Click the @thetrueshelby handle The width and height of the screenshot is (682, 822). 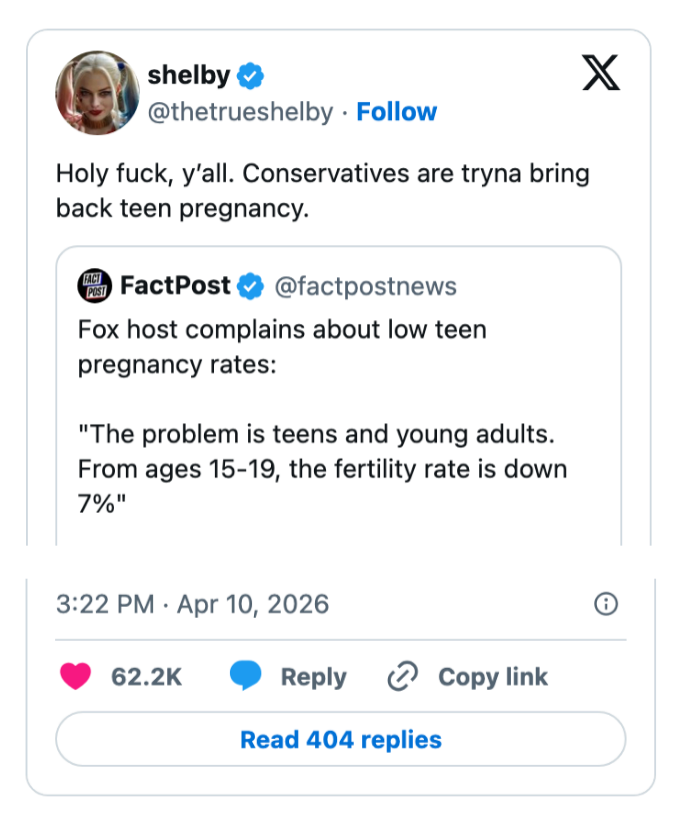(240, 112)
